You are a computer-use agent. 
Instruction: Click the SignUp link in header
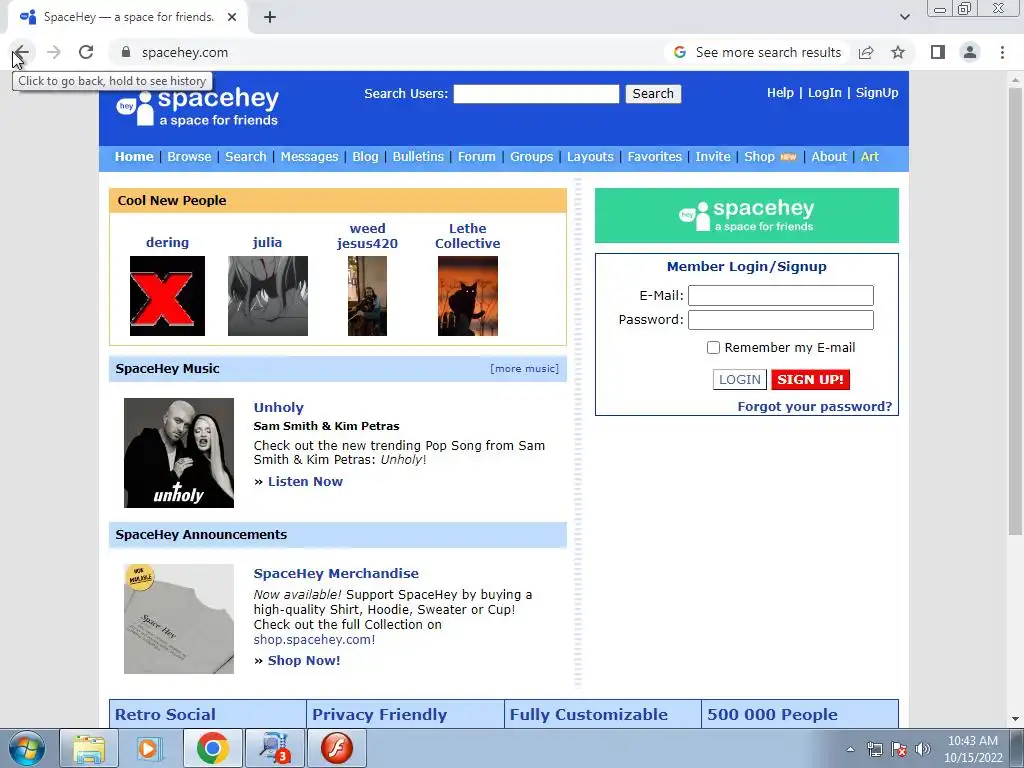click(877, 93)
